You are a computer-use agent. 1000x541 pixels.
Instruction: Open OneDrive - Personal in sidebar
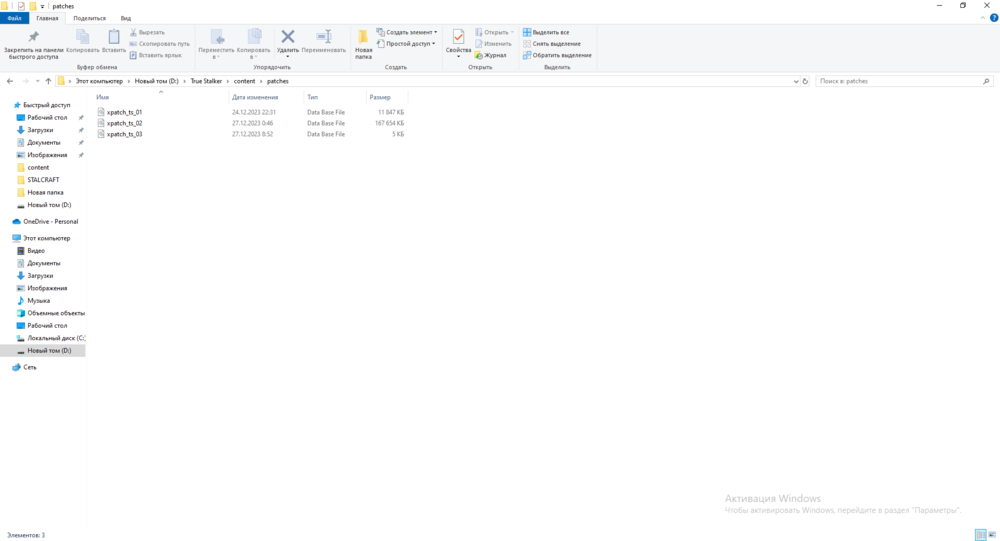[50, 221]
